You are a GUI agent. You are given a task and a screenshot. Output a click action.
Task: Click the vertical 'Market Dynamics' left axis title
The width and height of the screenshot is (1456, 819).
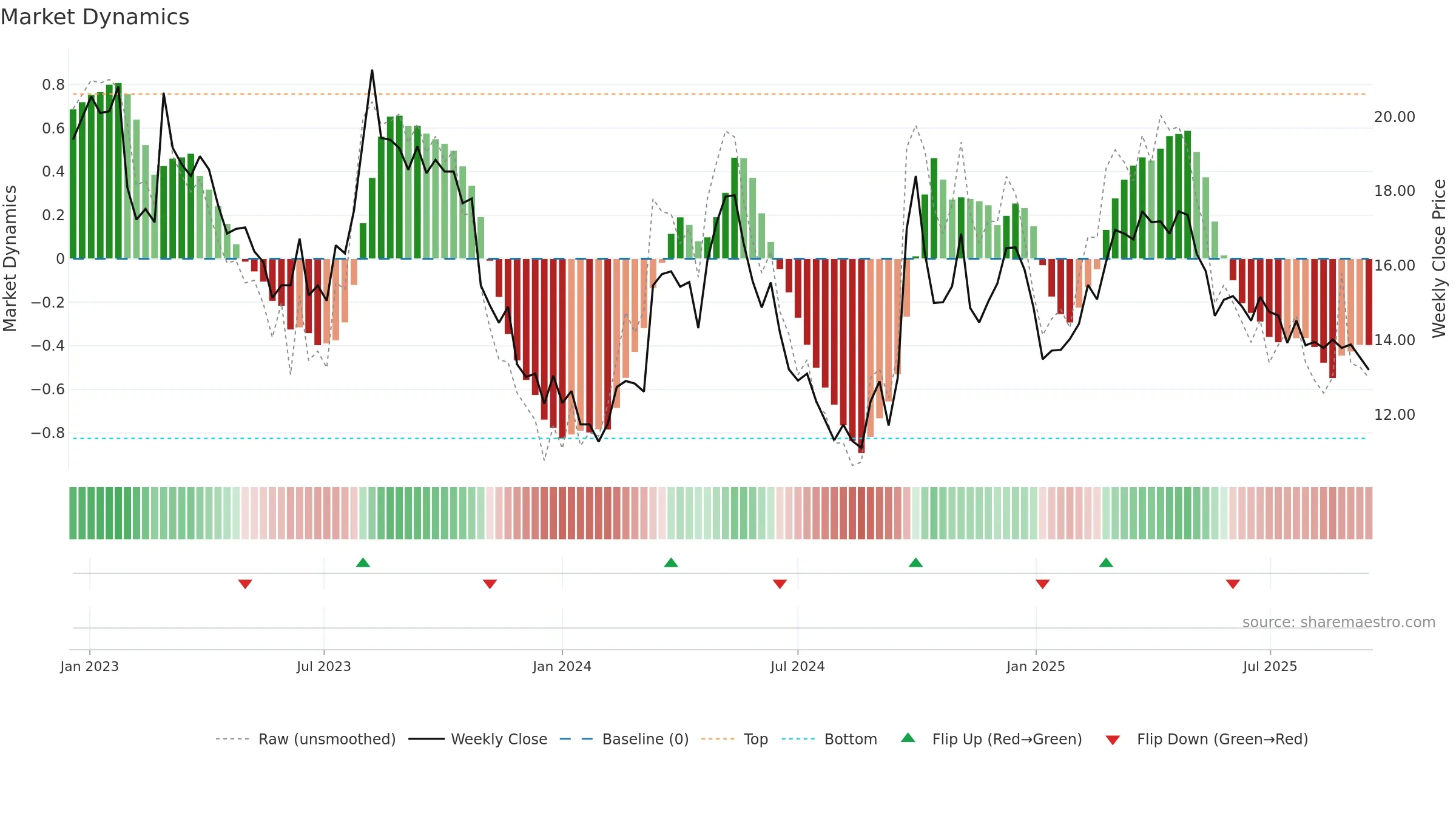point(10,258)
